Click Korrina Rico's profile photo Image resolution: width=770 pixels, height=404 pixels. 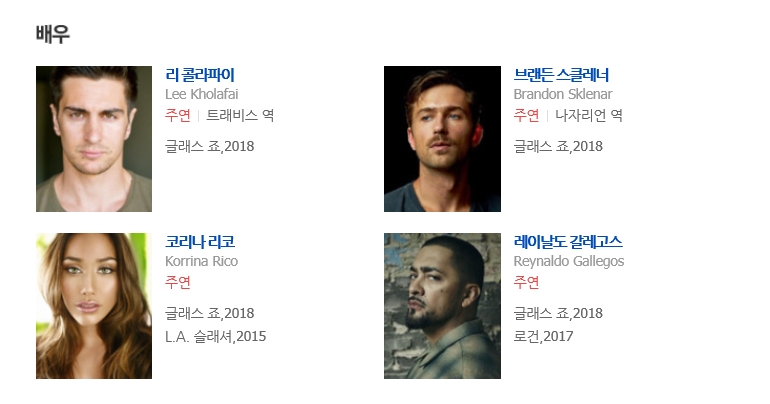click(x=94, y=306)
